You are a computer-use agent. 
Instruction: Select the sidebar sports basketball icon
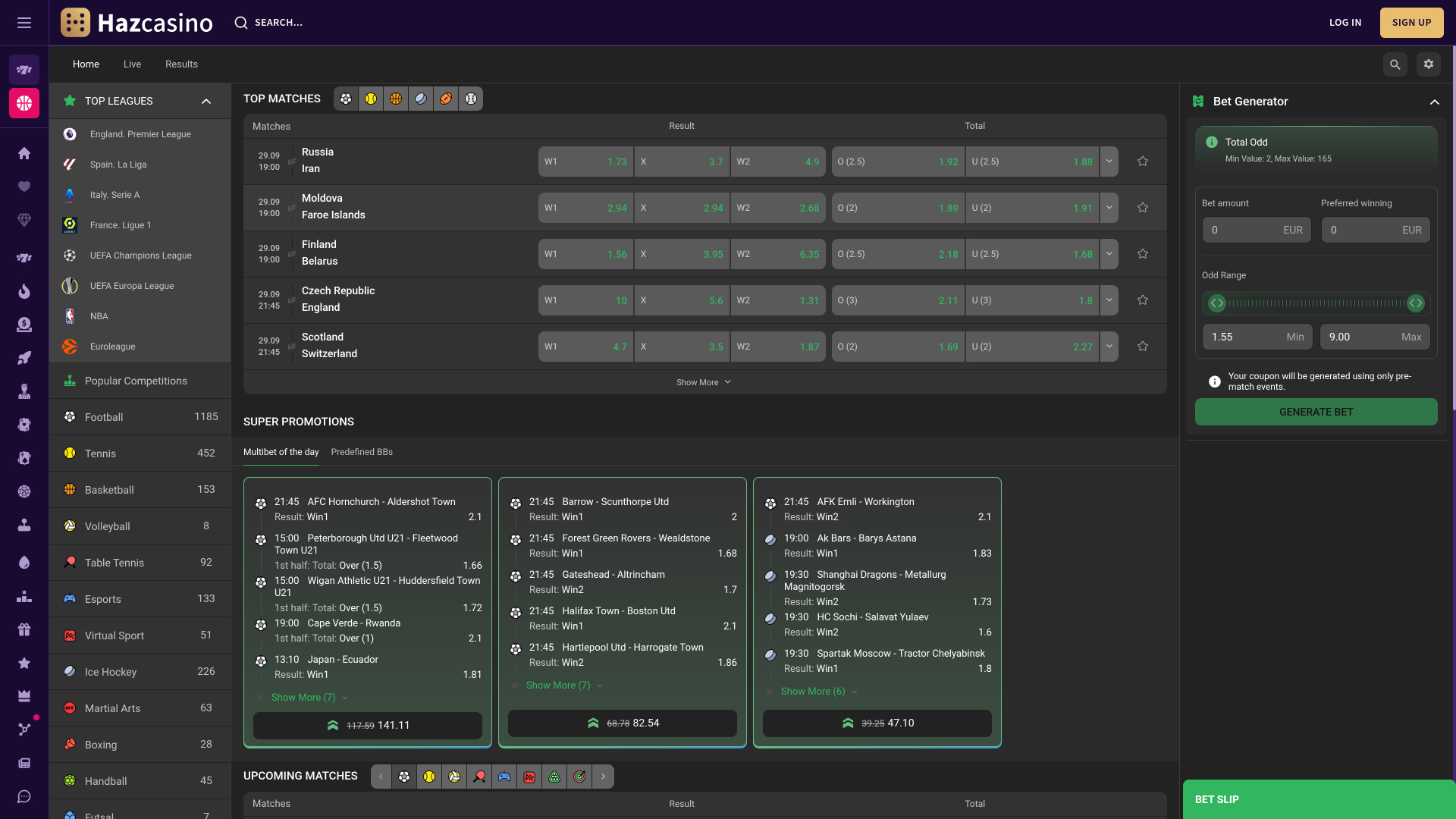pos(24,103)
